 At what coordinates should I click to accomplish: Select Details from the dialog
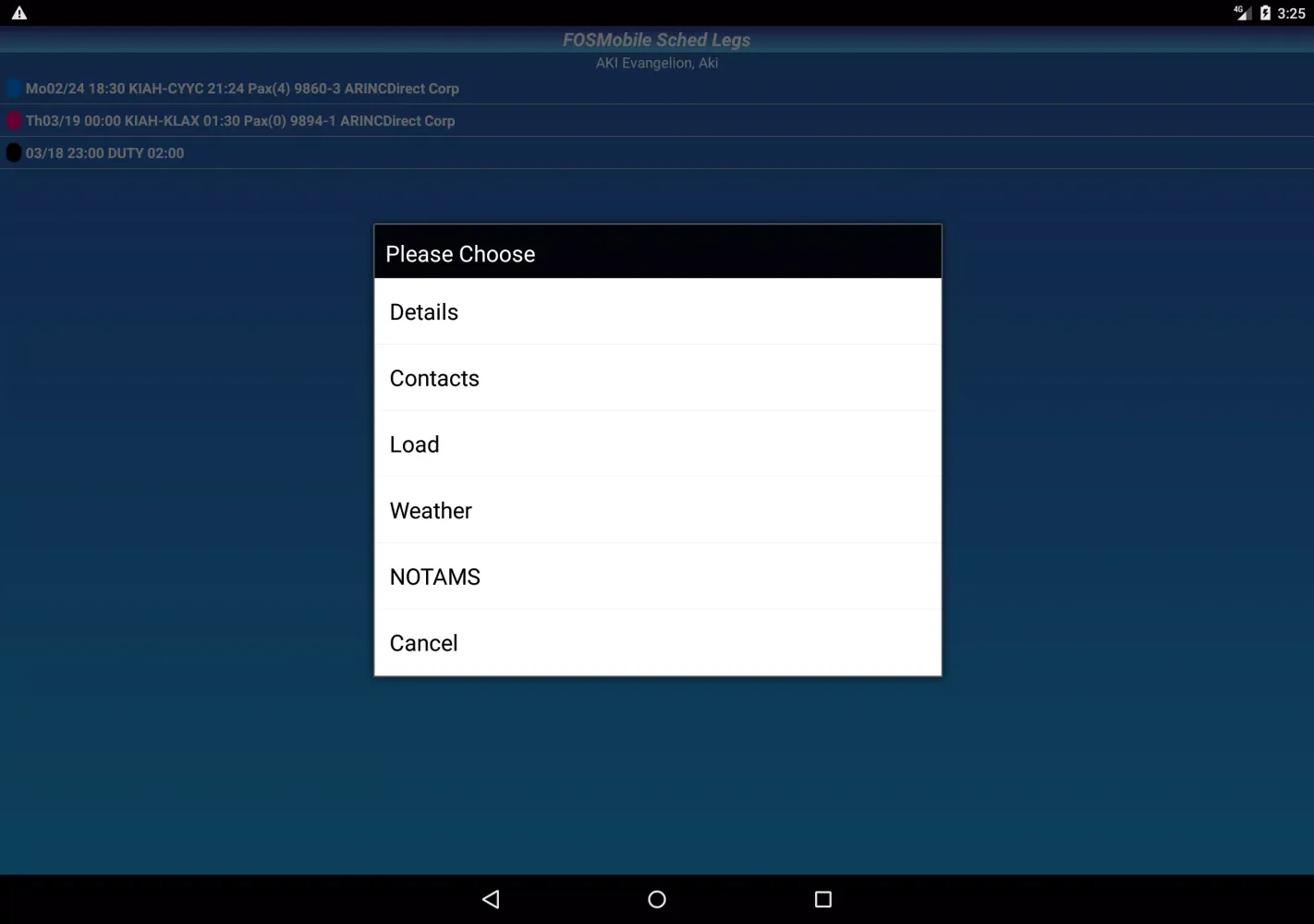tap(423, 311)
